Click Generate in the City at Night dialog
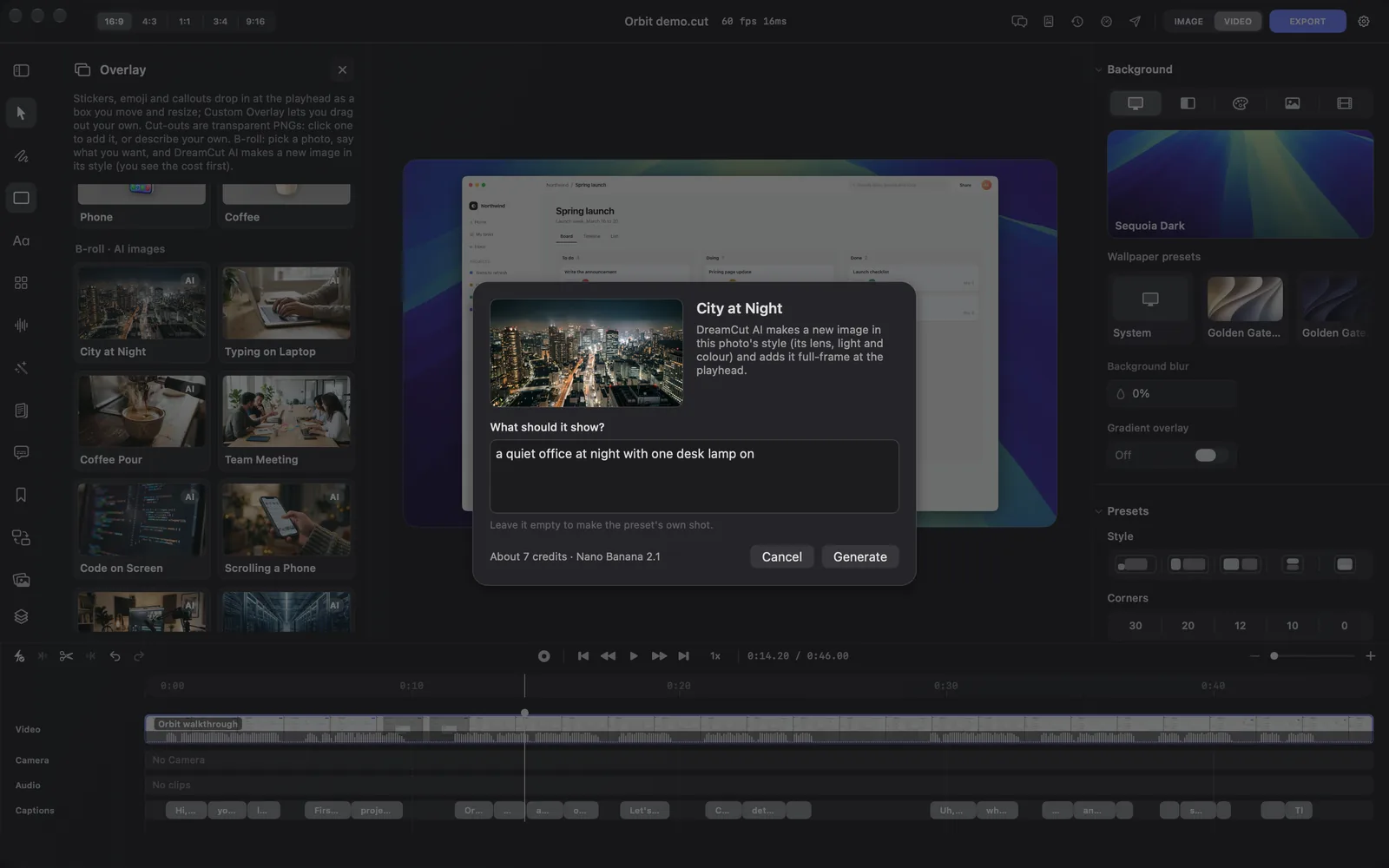Image resolution: width=1389 pixels, height=868 pixels. point(860,557)
